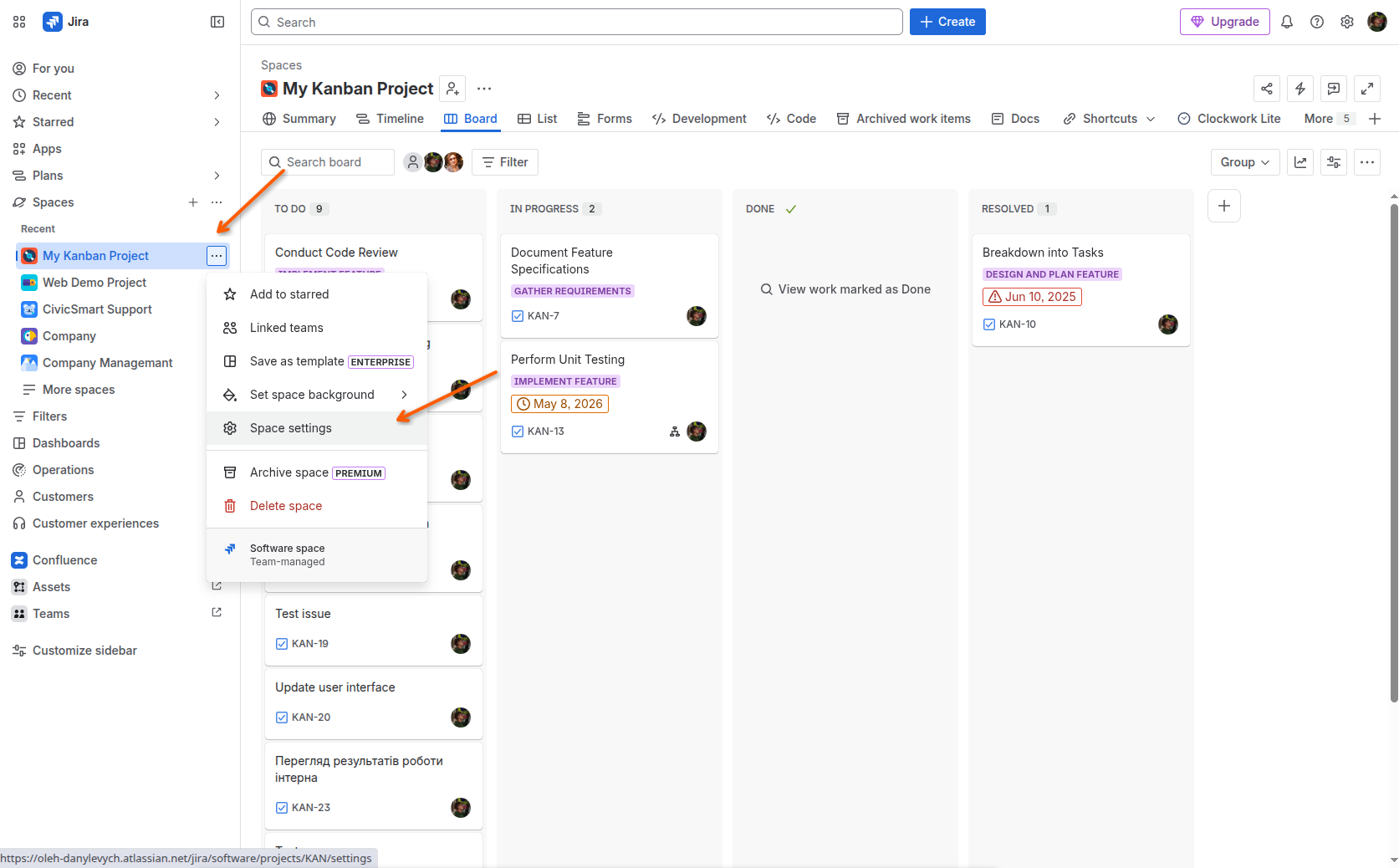This screenshot has height=868, width=1399.
Task: Click the top Search field
Action: tap(577, 22)
